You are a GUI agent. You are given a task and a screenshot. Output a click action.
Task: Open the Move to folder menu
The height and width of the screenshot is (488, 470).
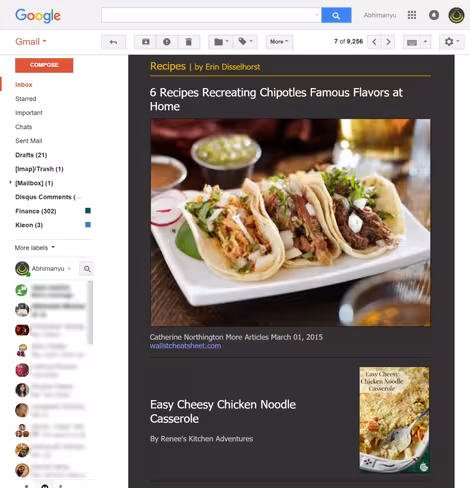[x=221, y=42]
